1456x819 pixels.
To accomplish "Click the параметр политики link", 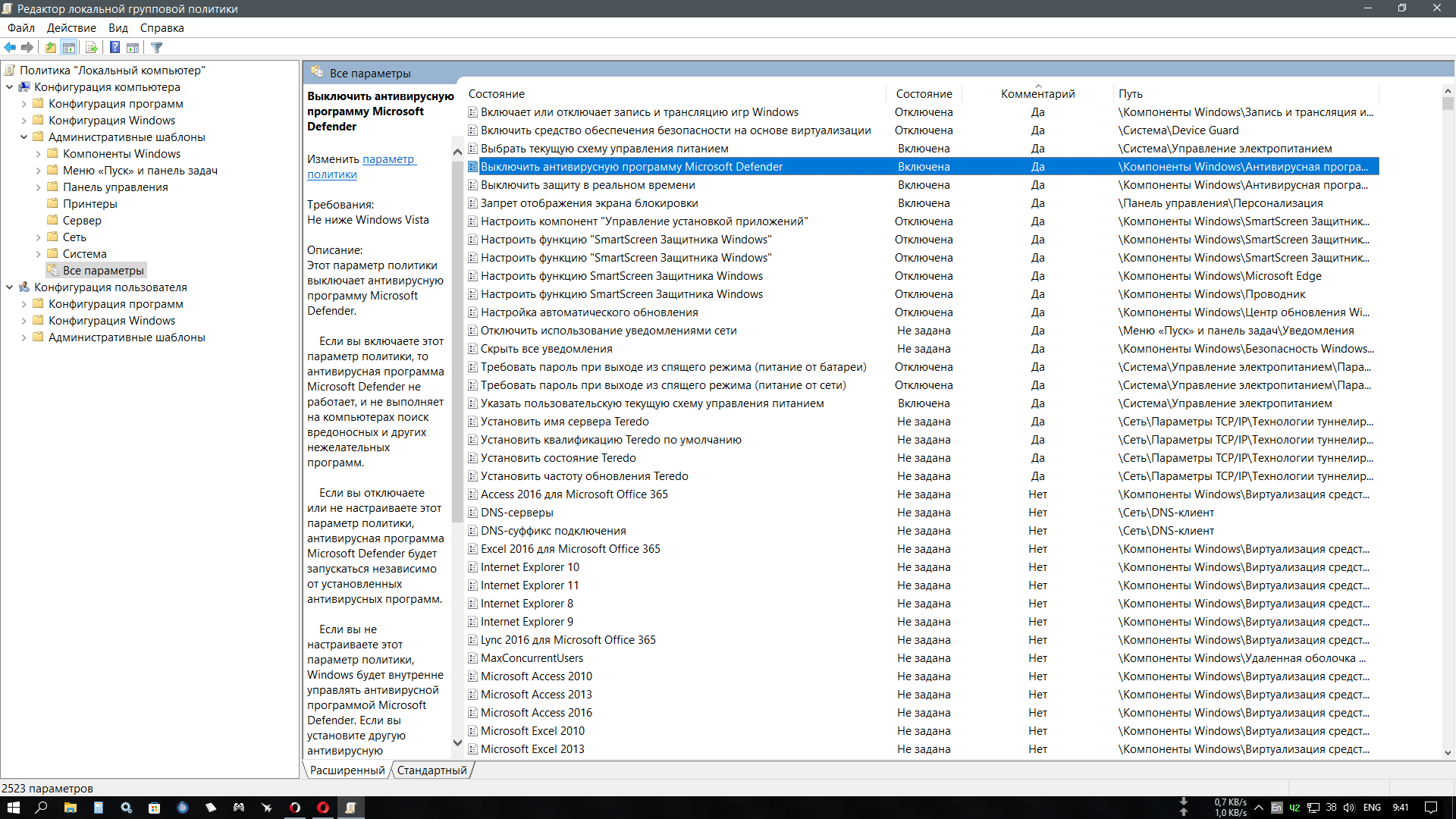I will [x=388, y=159].
